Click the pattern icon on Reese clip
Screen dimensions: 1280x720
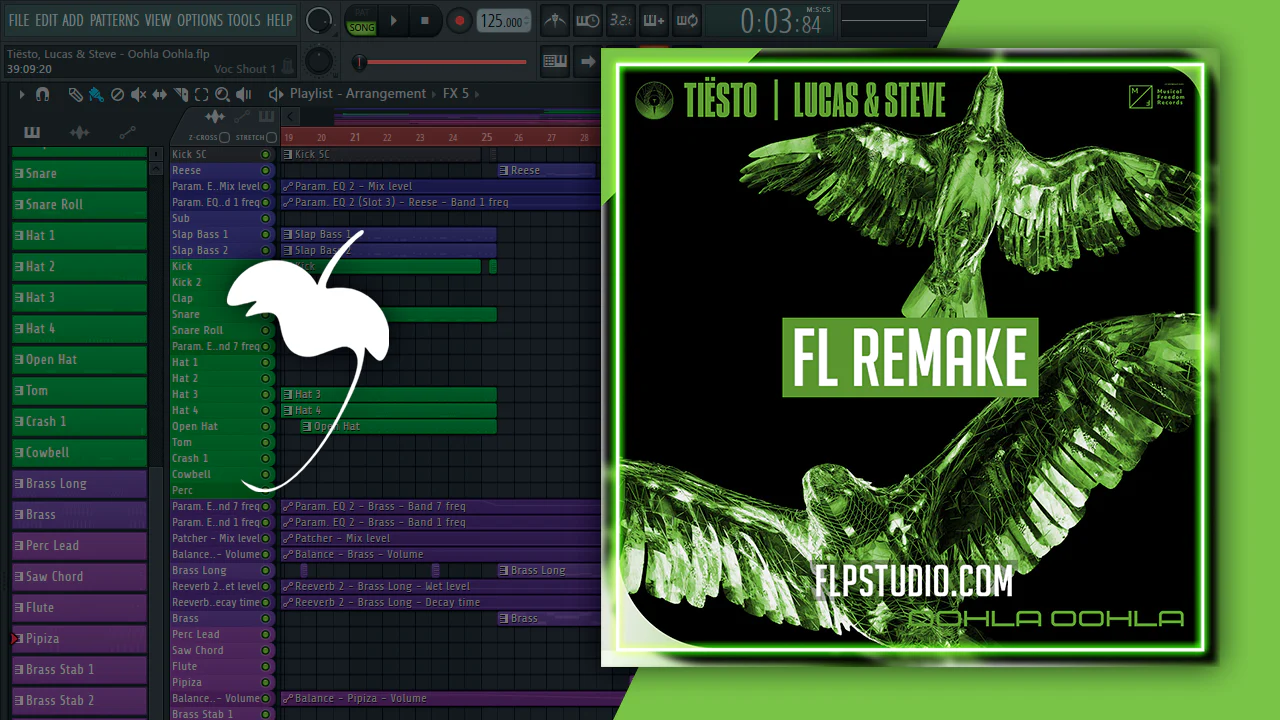(x=504, y=170)
